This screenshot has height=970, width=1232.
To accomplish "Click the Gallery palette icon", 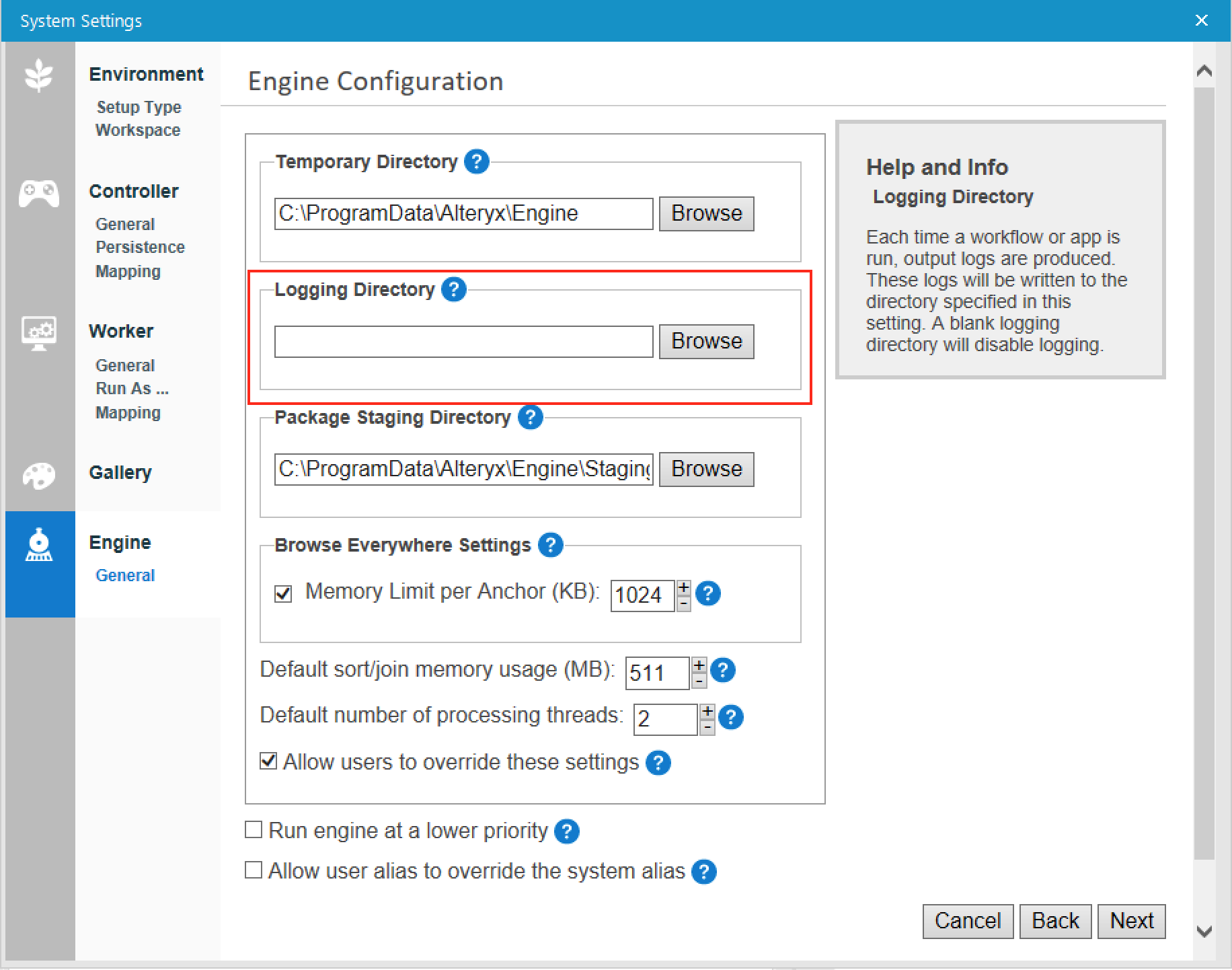I will click(x=39, y=476).
